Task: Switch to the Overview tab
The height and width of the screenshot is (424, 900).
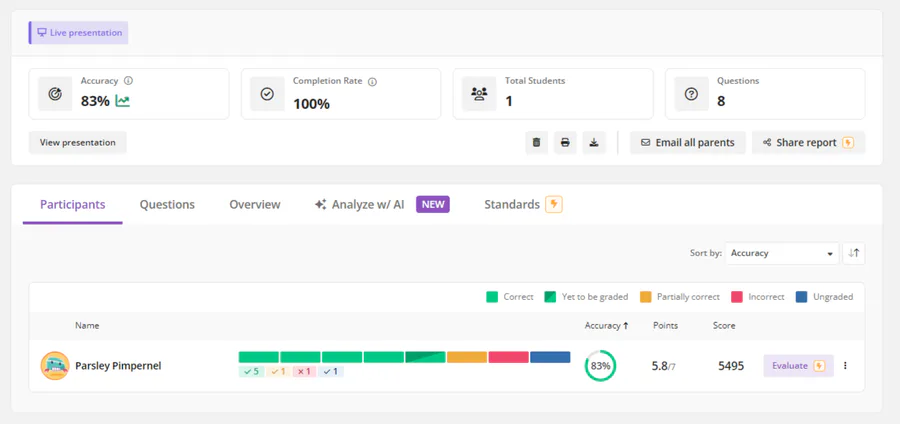Action: [255, 204]
